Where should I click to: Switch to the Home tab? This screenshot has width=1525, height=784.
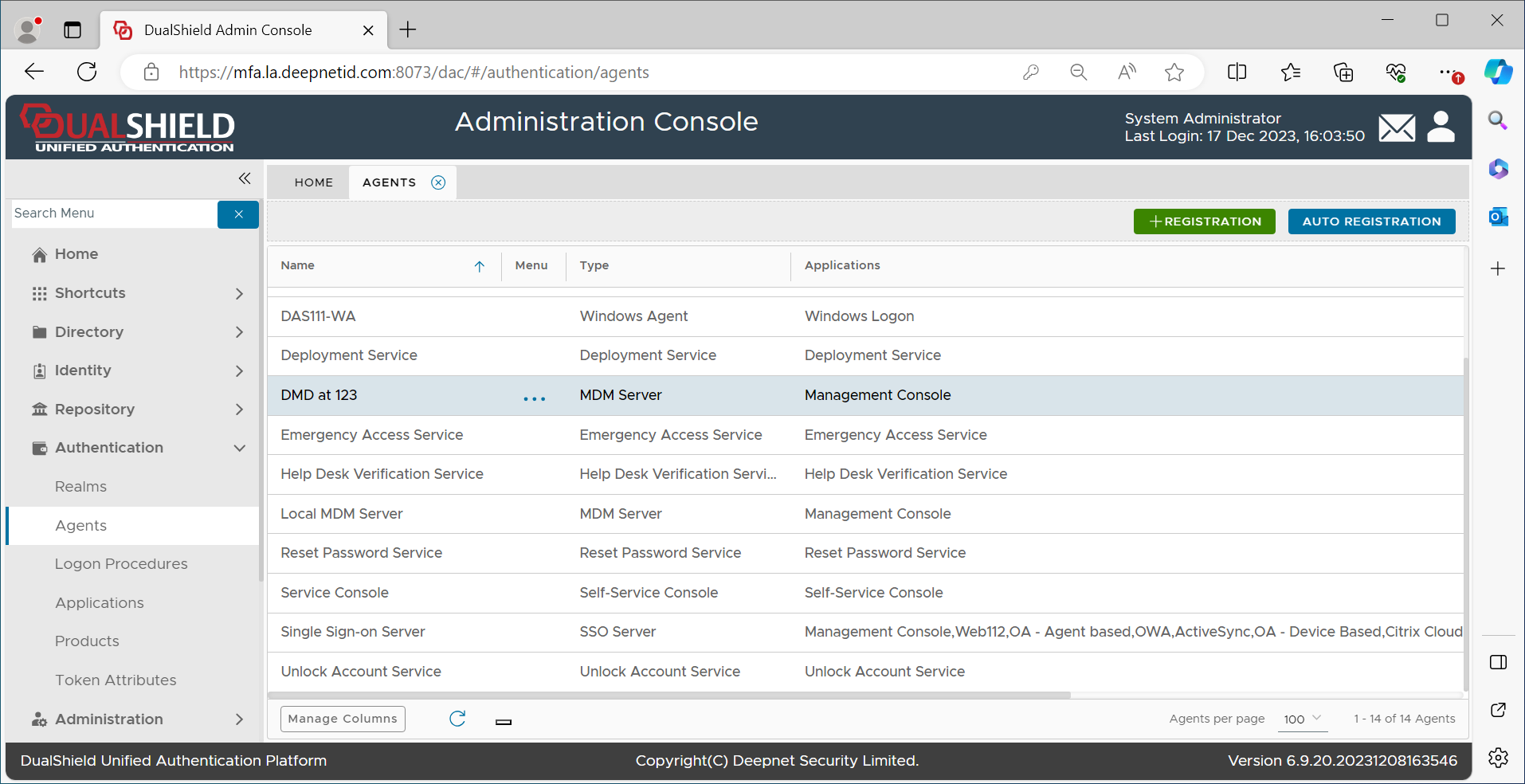pyautogui.click(x=313, y=182)
